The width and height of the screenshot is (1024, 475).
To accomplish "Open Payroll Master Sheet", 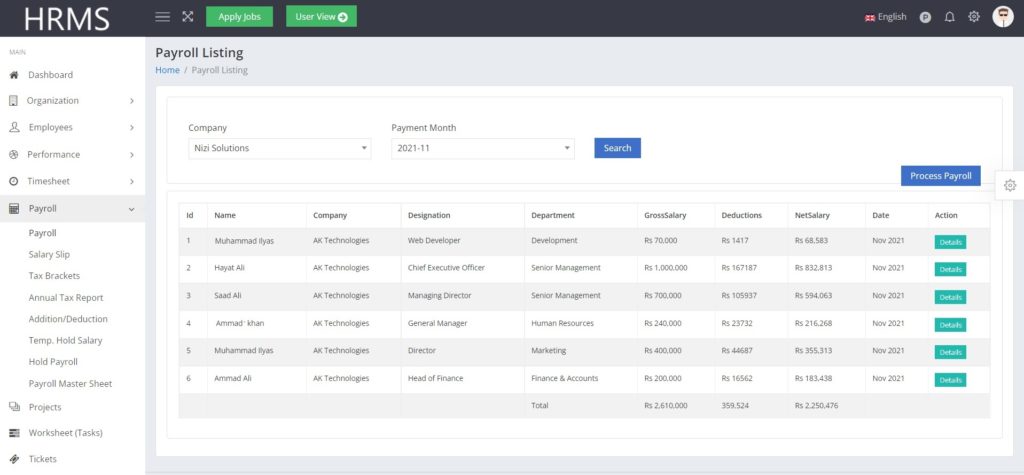I will click(x=71, y=384).
